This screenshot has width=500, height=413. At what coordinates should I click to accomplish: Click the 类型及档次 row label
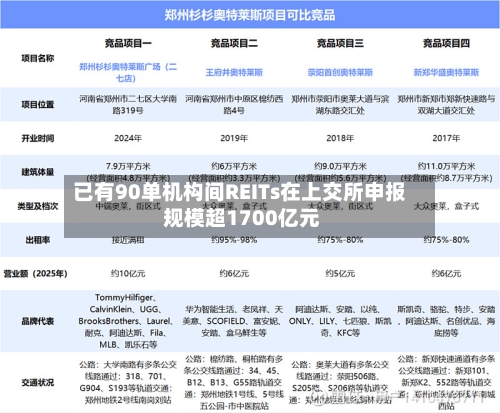38,206
